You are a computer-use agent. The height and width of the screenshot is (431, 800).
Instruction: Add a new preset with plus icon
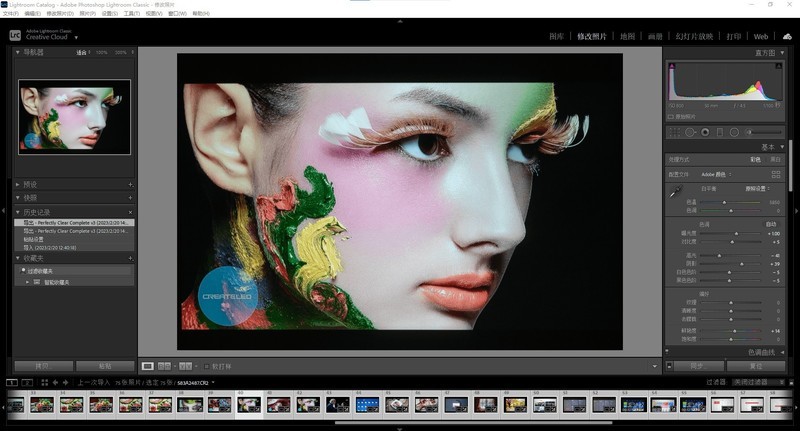[130, 184]
